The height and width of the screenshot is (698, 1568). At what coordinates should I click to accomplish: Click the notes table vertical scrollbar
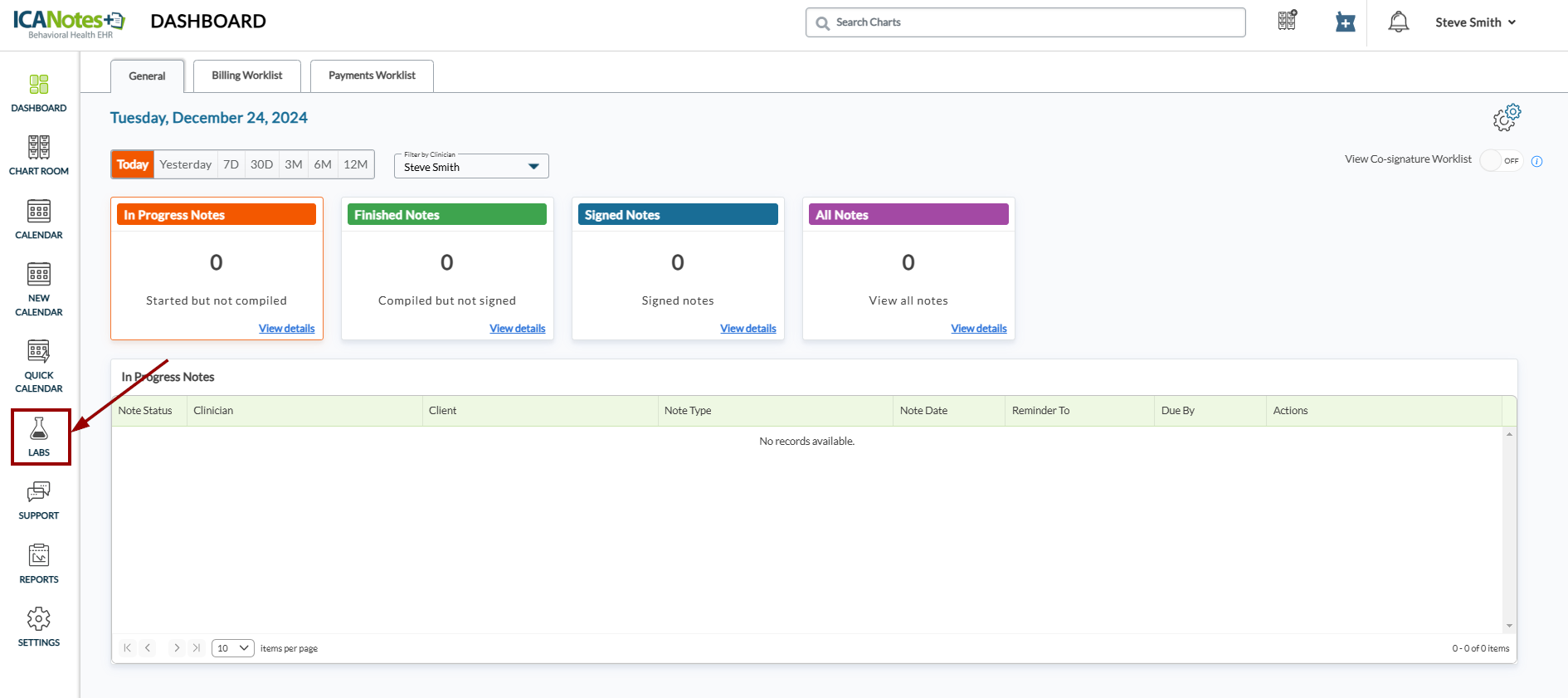pyautogui.click(x=1509, y=530)
